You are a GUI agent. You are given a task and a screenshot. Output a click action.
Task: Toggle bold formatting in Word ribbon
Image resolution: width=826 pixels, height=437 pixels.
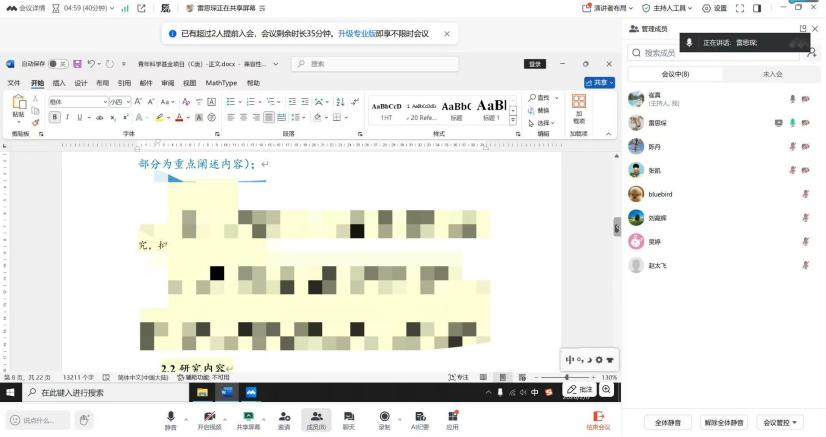tap(55, 117)
